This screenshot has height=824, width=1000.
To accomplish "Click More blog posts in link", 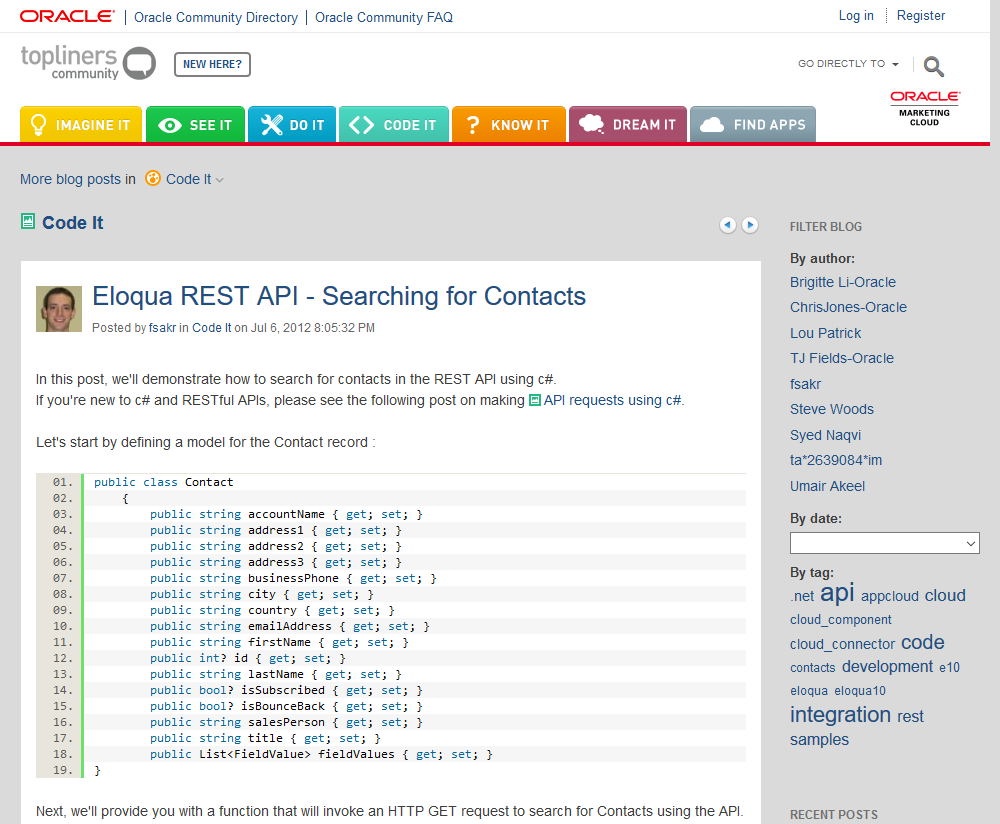I will 78,179.
